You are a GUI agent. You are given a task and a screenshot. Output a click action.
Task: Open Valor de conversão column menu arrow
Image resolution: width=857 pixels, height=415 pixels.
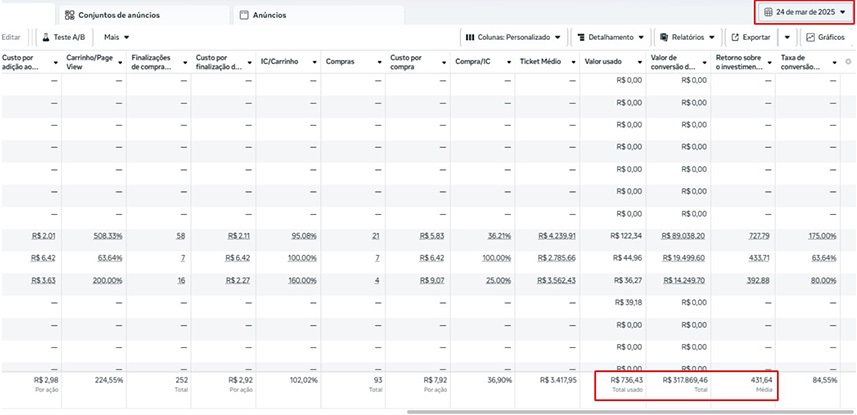(705, 62)
